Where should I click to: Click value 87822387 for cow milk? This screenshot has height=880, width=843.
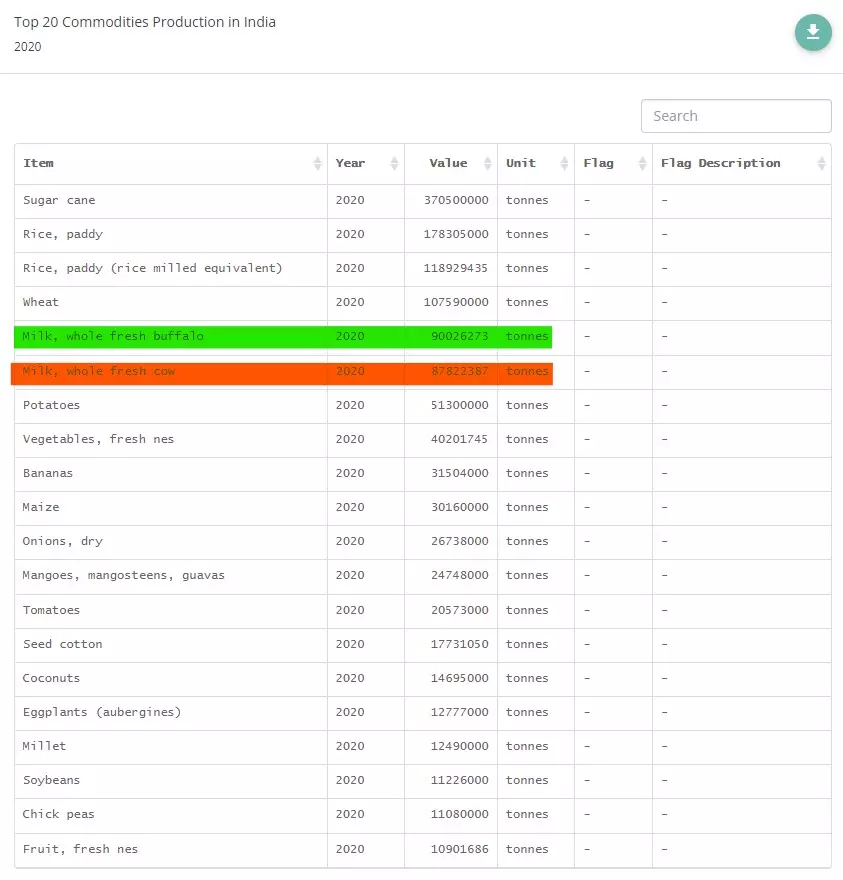(460, 371)
